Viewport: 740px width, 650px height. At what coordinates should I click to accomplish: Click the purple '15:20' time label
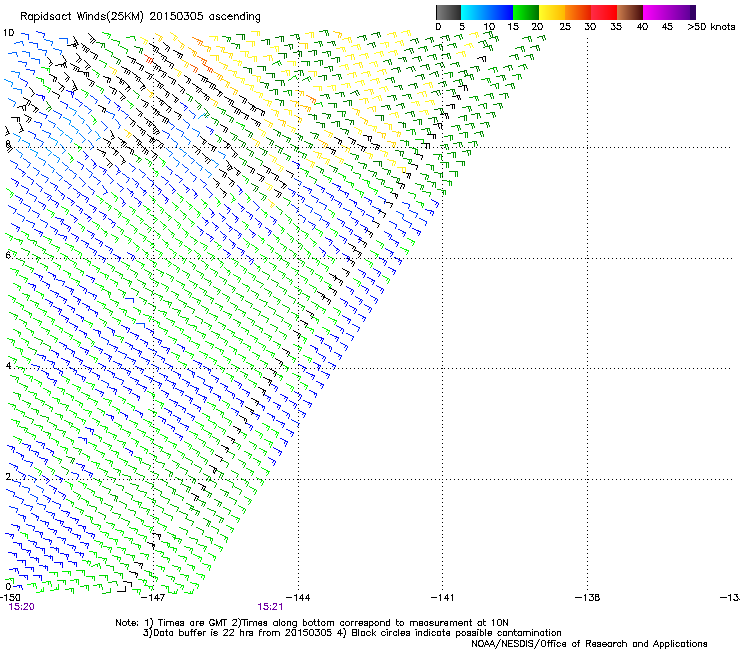tap(21, 607)
